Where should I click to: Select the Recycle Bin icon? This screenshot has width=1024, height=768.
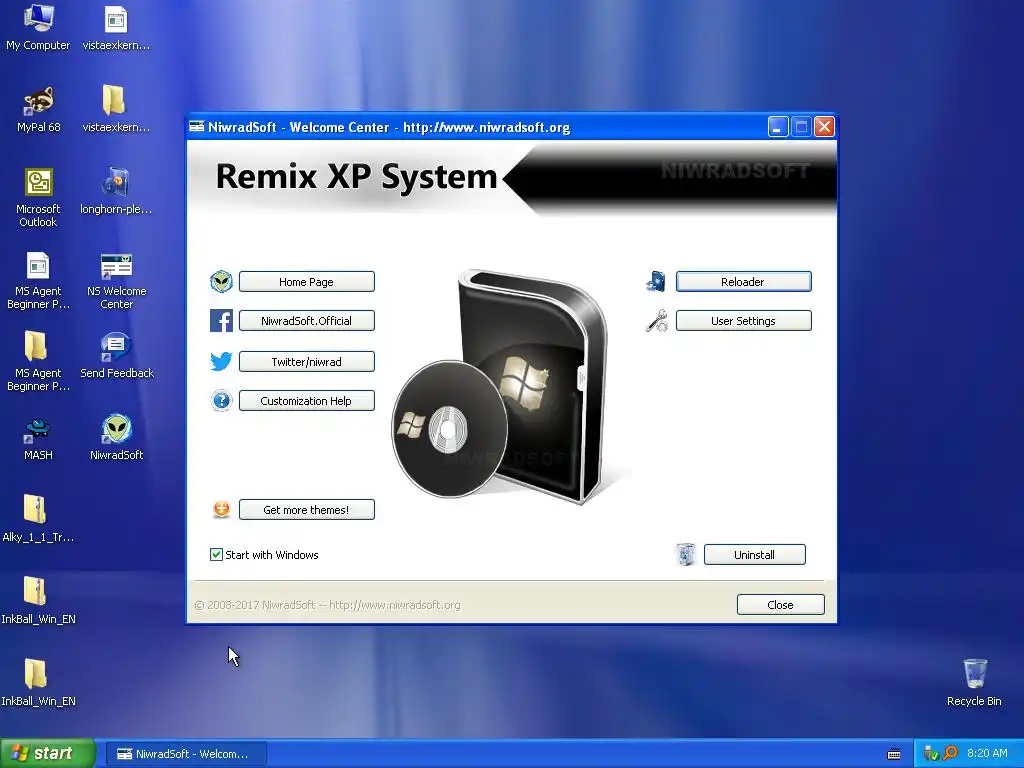click(x=974, y=682)
